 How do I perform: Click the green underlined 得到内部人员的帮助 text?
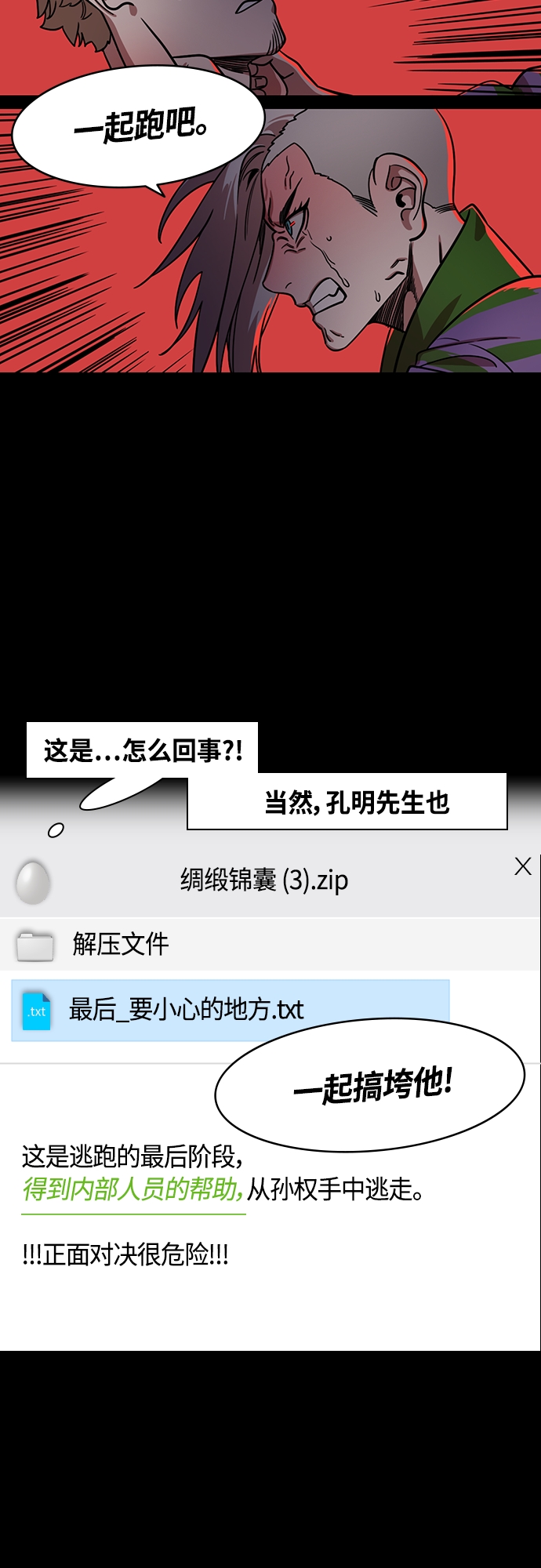[x=133, y=1189]
